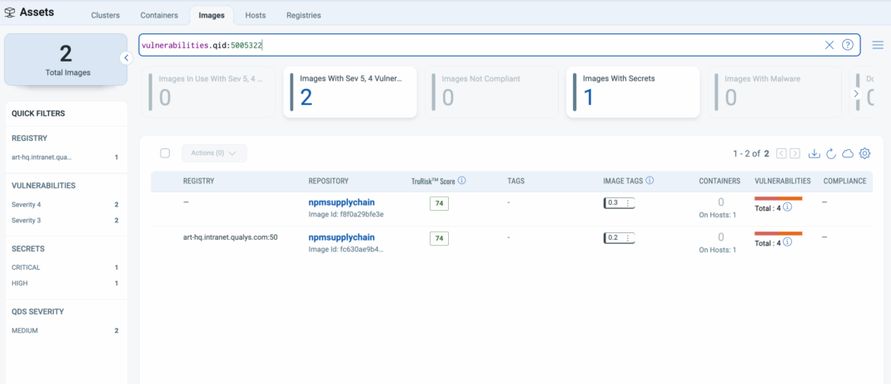Image resolution: width=891 pixels, height=384 pixels.
Task: Refresh the images table
Action: click(x=831, y=153)
